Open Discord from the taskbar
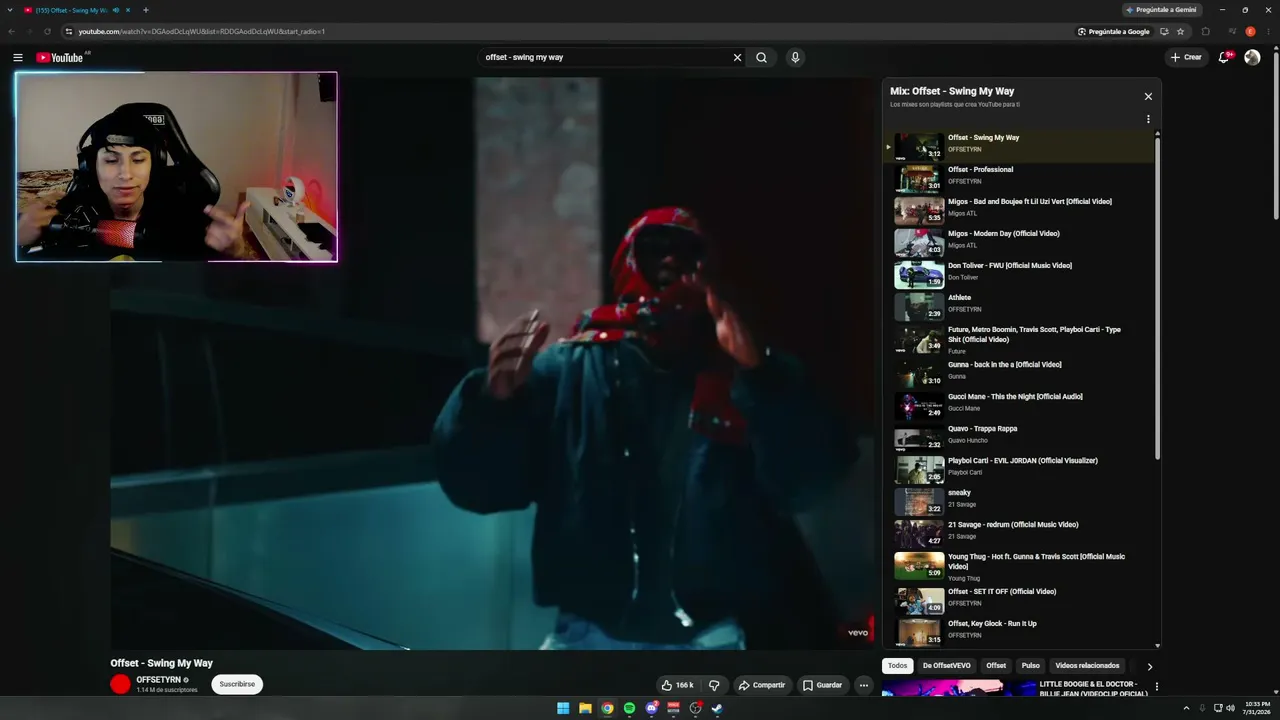 (x=652, y=708)
